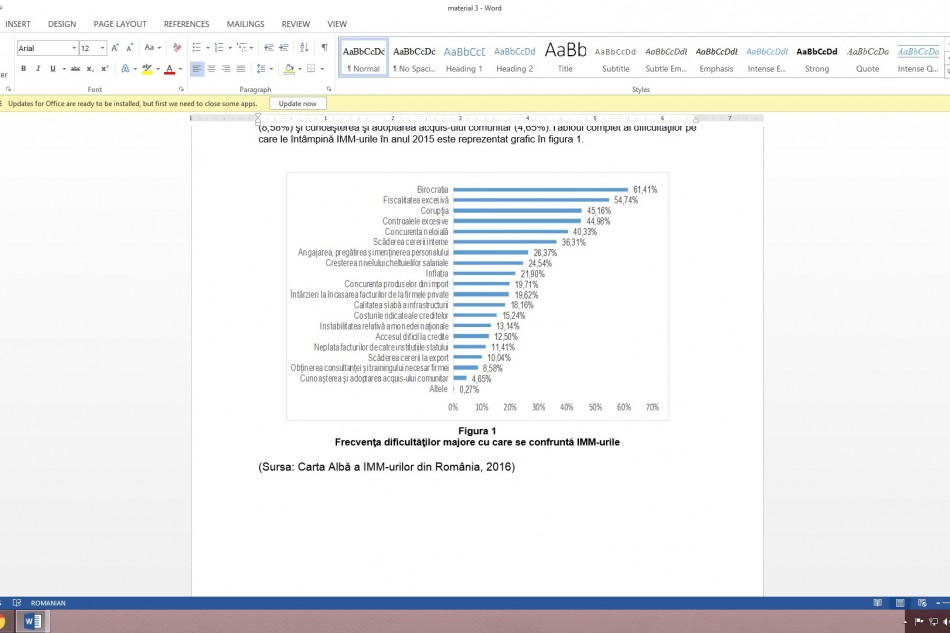Viewport: 950px width, 633px height.
Task: Open the PAGE LAYOUT ribbon tab
Action: (120, 24)
